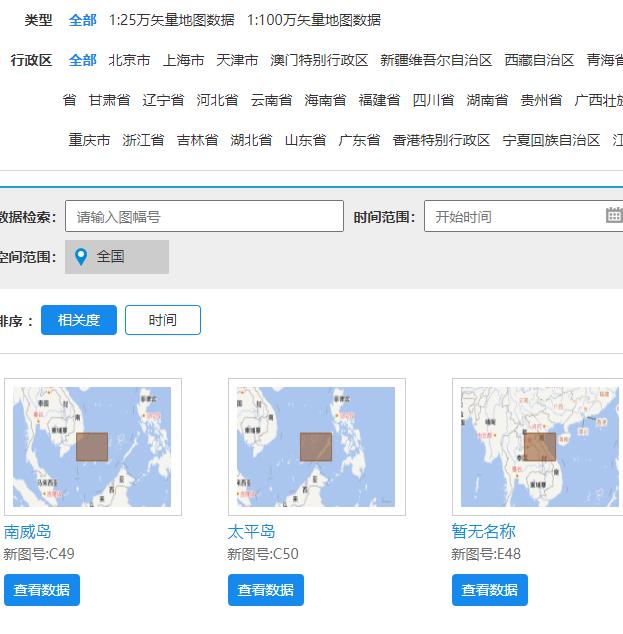Click 查看数据 for 南威岛 C49

tap(42, 590)
